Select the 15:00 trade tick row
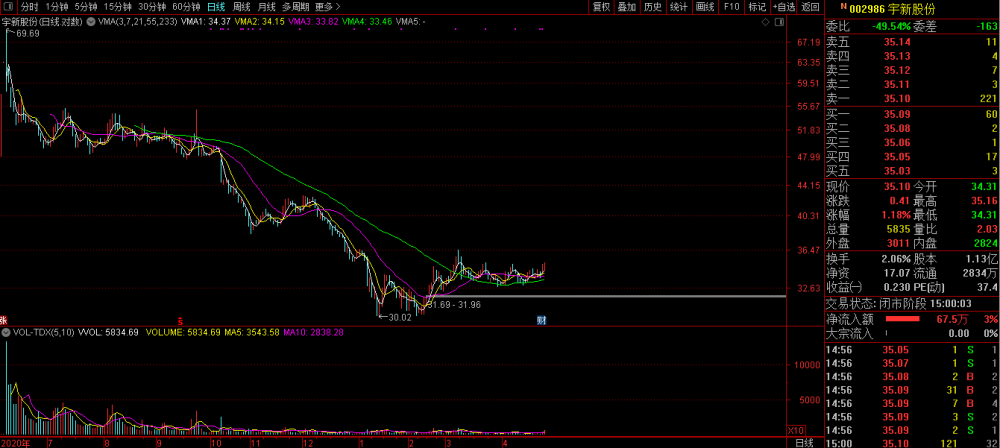This screenshot has height=448, width=1000. 912,444
